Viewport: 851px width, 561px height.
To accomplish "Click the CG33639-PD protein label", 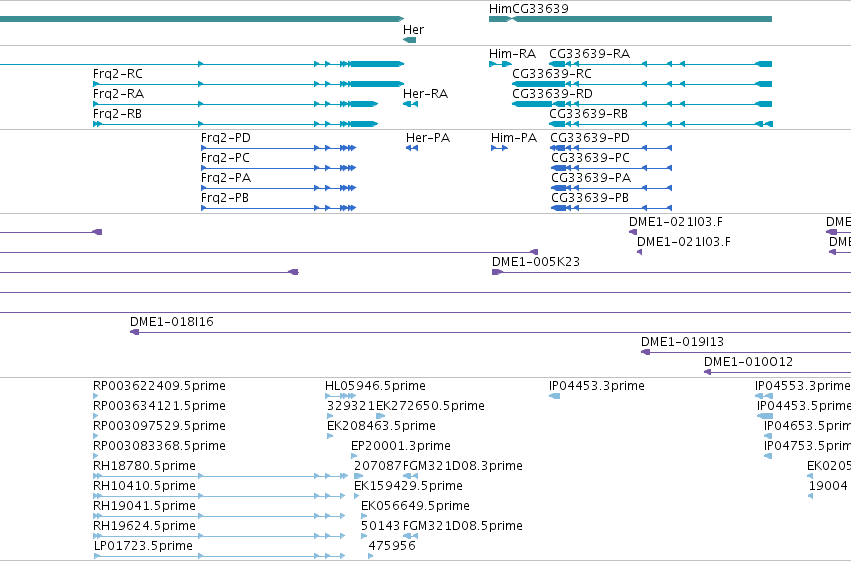I will (590, 138).
